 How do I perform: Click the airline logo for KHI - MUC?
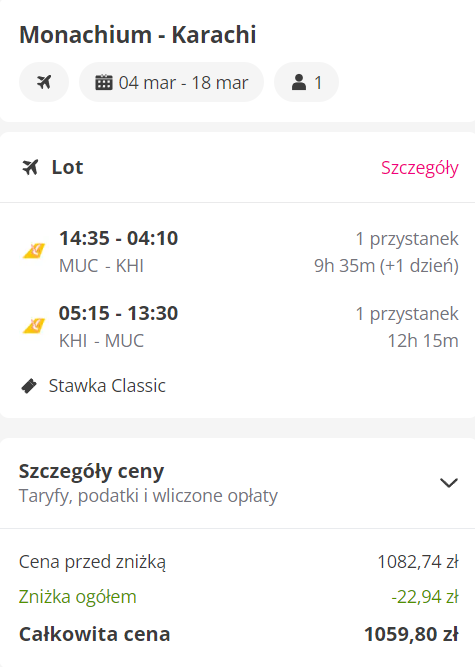[x=34, y=326]
